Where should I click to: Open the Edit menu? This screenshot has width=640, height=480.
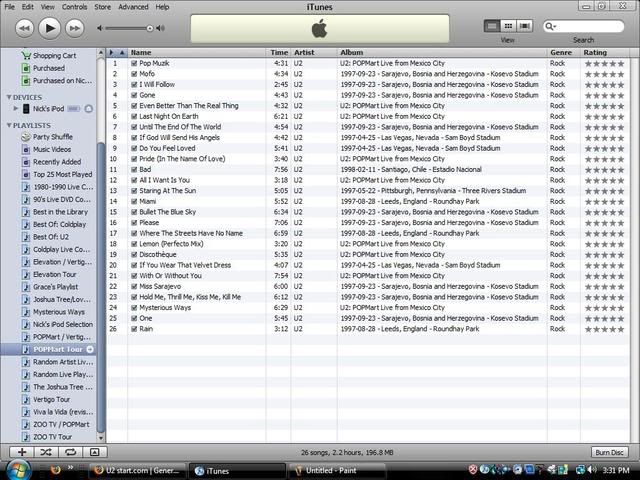pos(28,7)
